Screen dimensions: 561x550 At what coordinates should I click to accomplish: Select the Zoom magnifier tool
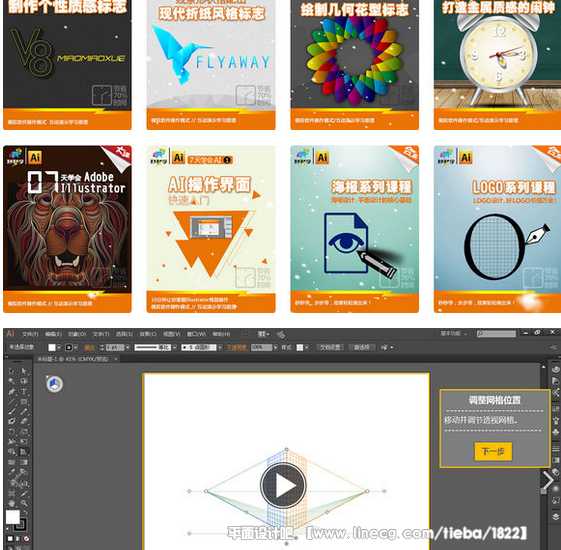[x=24, y=503]
